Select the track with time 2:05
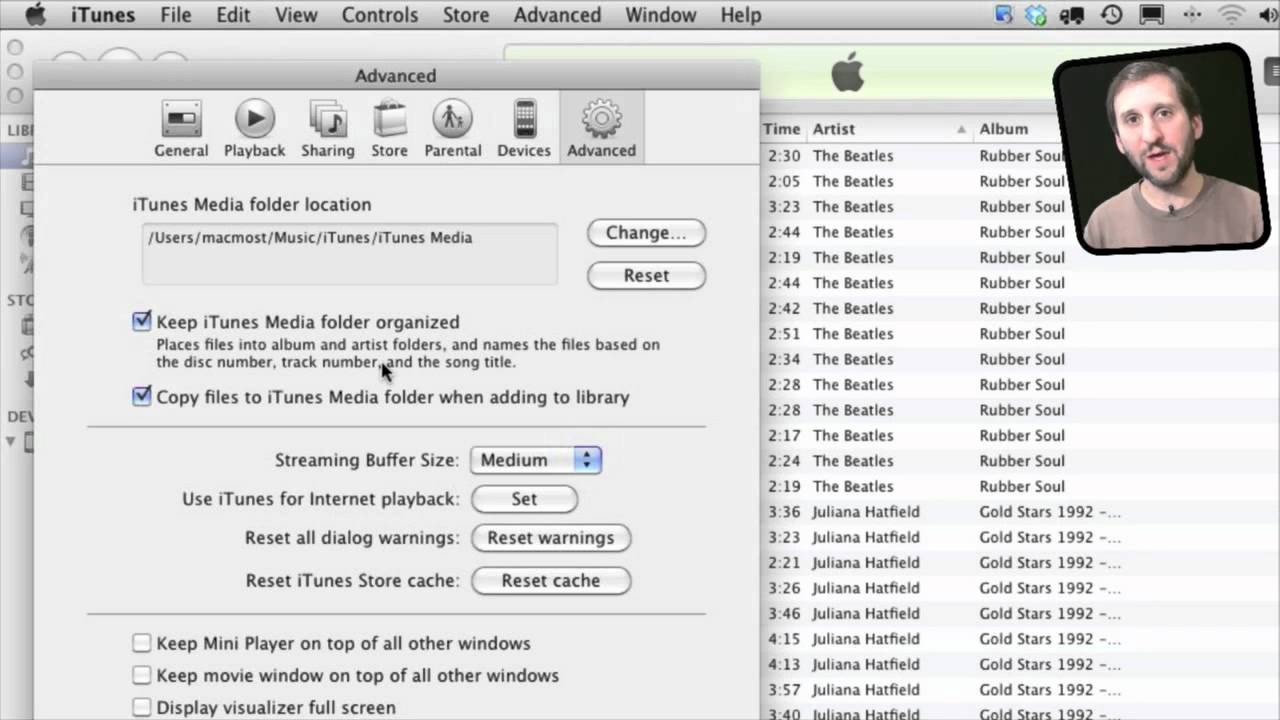Viewport: 1280px width, 720px height. [x=1020, y=181]
